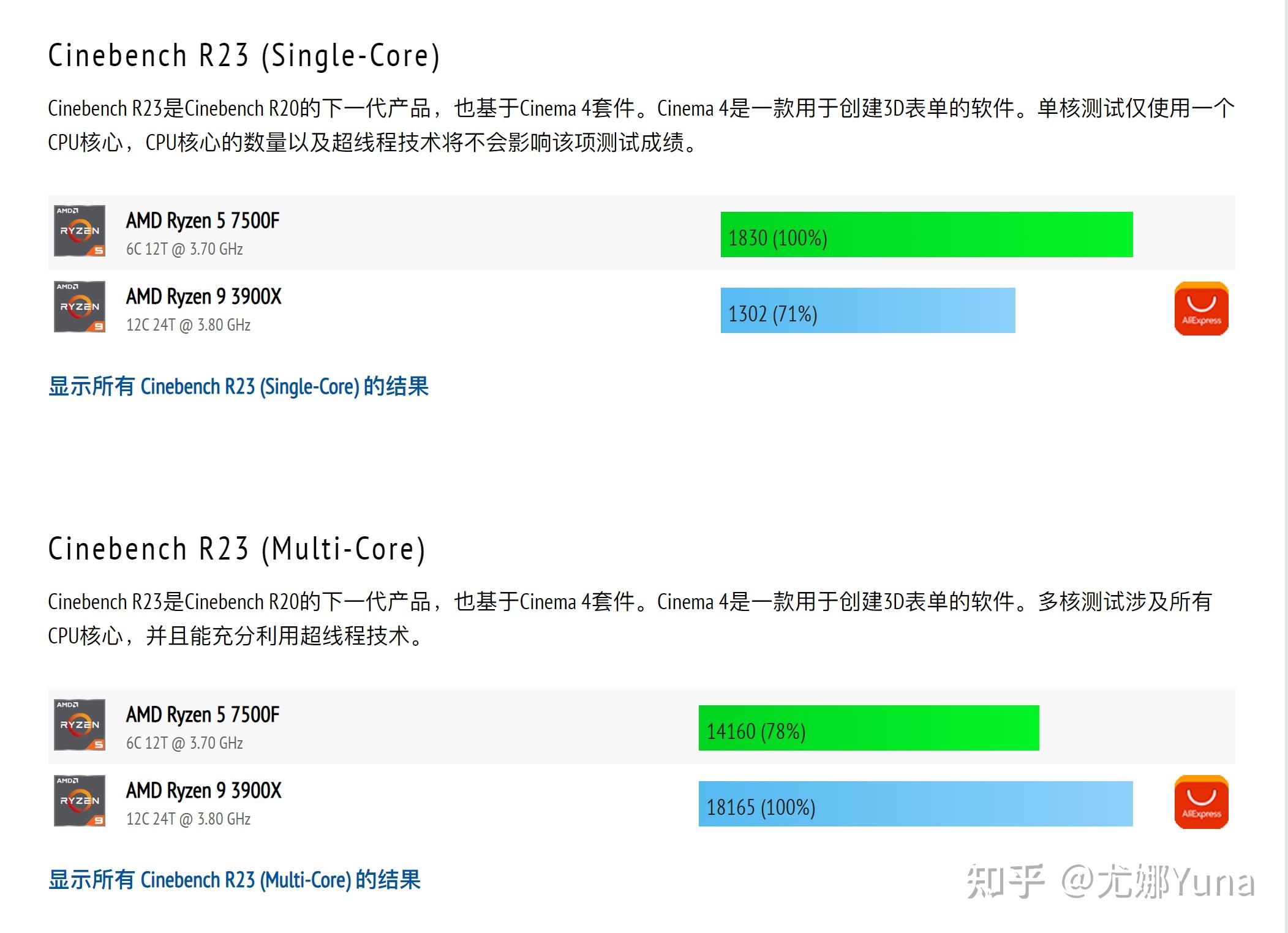This screenshot has height=933, width=1288.
Task: Click the Ryzen 9 logo in Multi-Core section
Action: [x=80, y=801]
